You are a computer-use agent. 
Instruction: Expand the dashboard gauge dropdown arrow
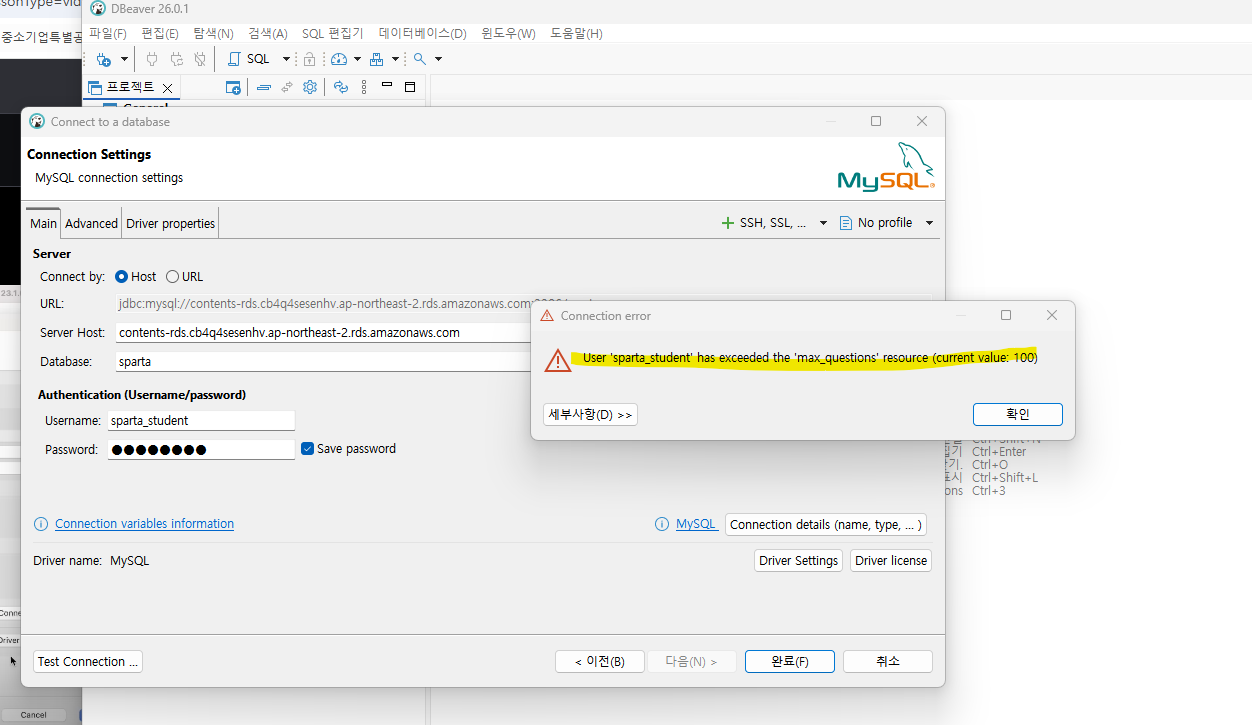(x=357, y=59)
